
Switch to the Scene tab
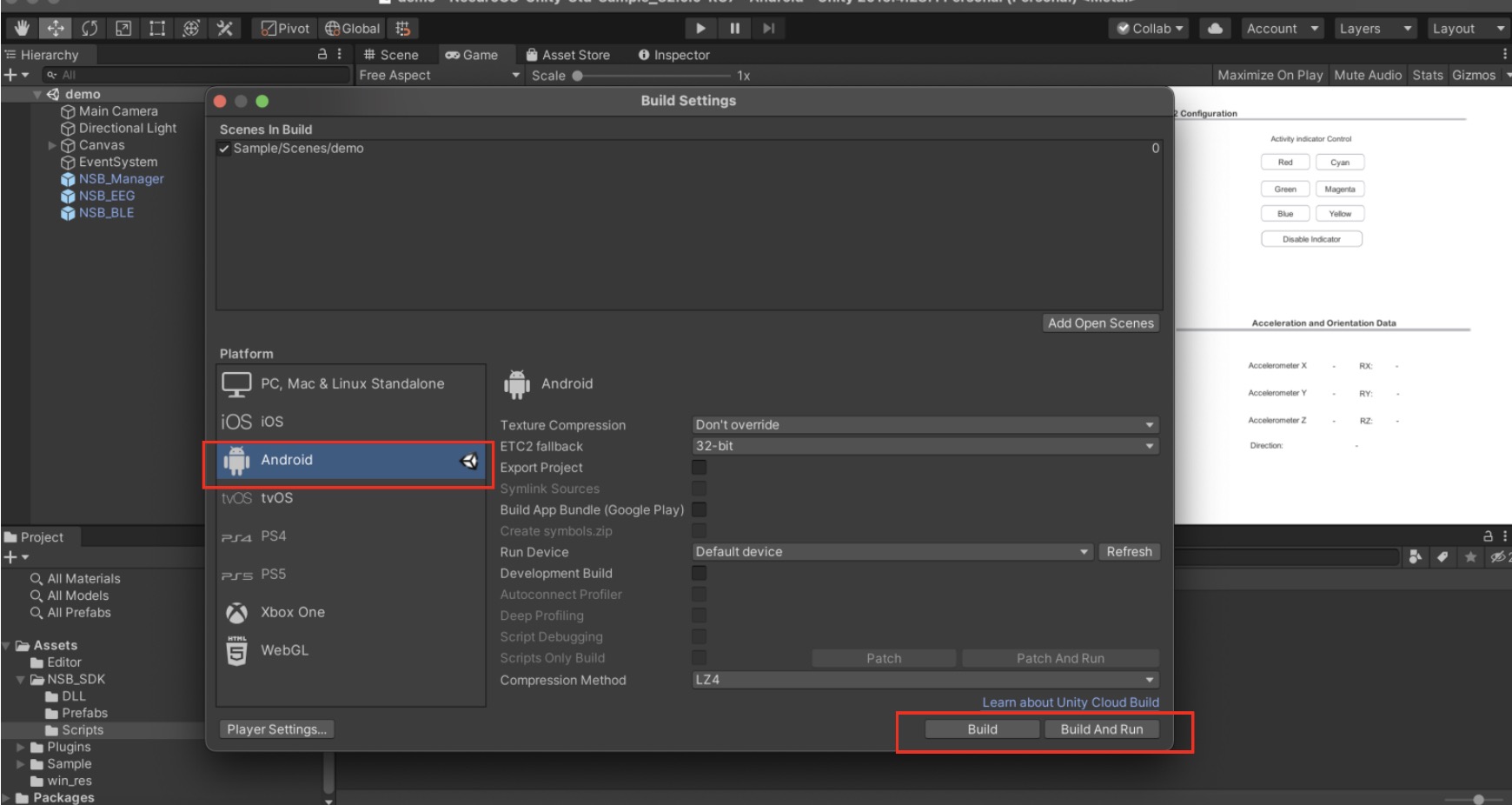[393, 54]
